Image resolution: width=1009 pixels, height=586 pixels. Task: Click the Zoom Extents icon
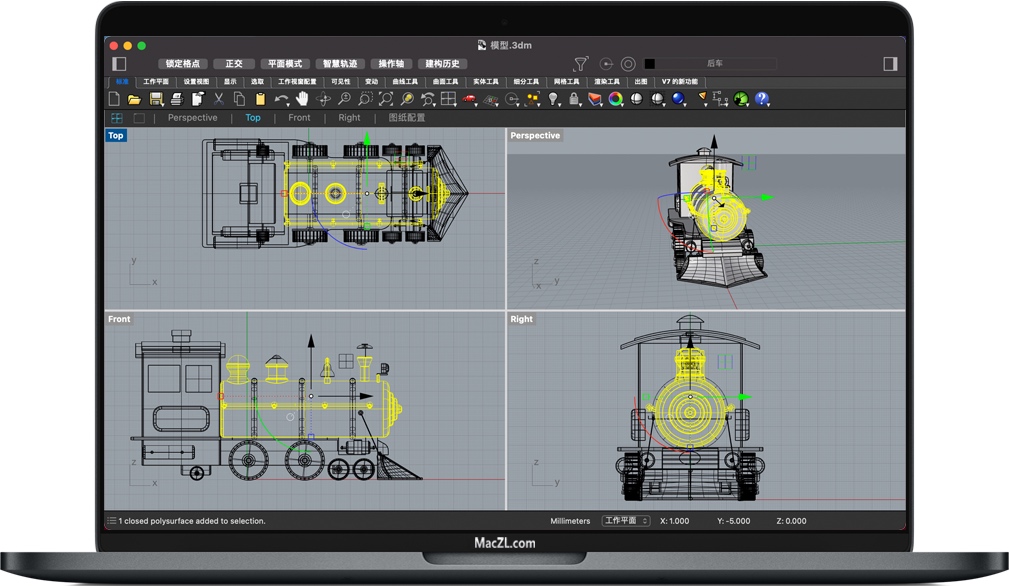point(386,99)
